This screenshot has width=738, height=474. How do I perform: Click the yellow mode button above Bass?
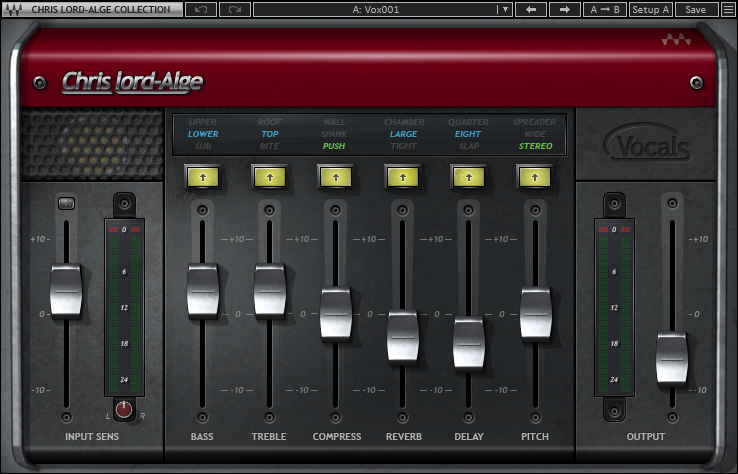coord(203,178)
